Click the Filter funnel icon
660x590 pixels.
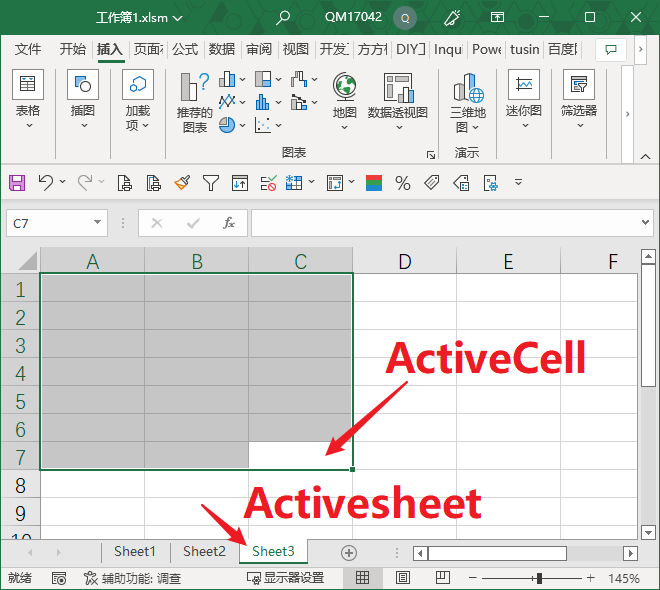[210, 183]
